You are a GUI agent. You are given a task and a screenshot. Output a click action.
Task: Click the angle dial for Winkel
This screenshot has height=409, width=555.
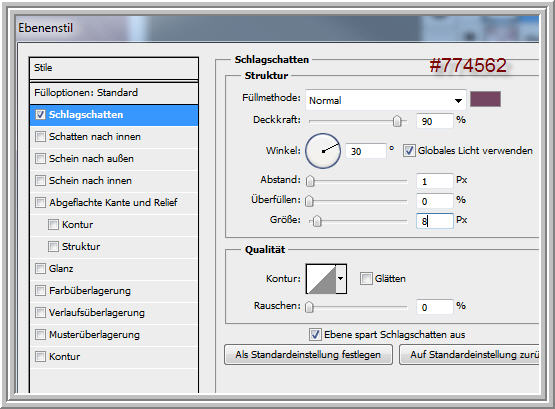point(323,151)
